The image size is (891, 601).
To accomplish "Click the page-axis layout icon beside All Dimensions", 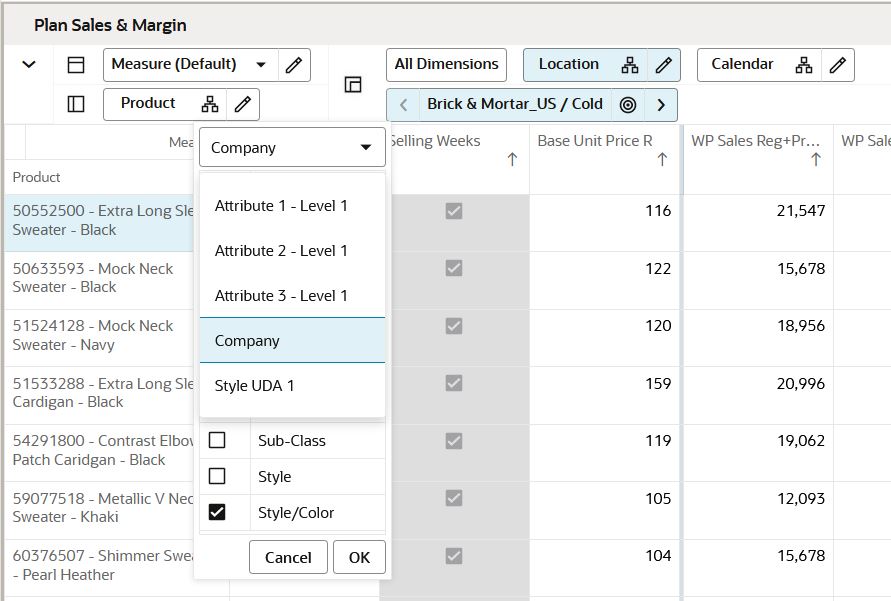I will 353,85.
